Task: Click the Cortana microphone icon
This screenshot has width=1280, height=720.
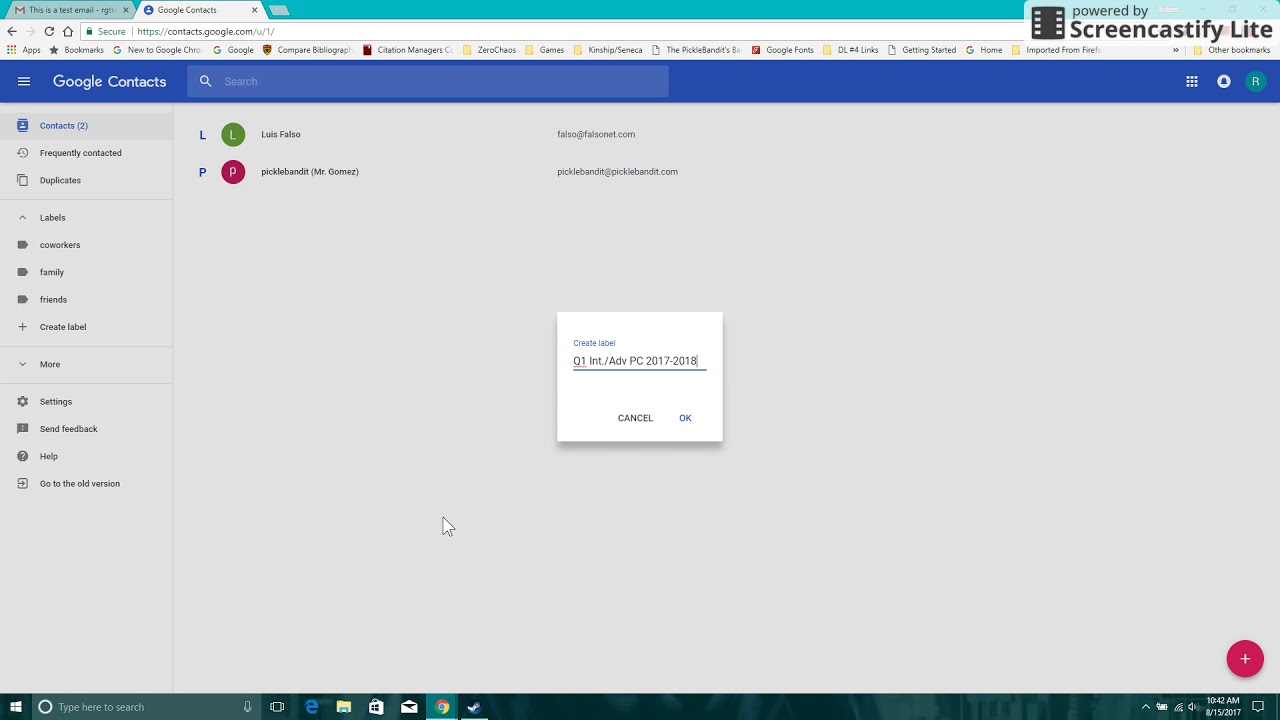Action: point(247,707)
